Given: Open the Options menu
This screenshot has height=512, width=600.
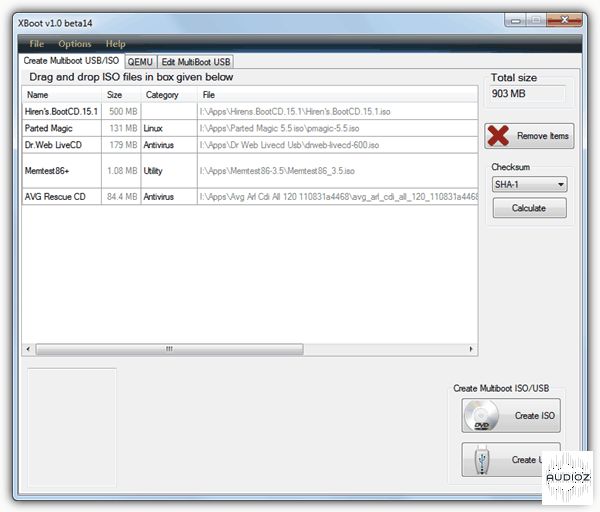Looking at the screenshot, I should point(75,44).
